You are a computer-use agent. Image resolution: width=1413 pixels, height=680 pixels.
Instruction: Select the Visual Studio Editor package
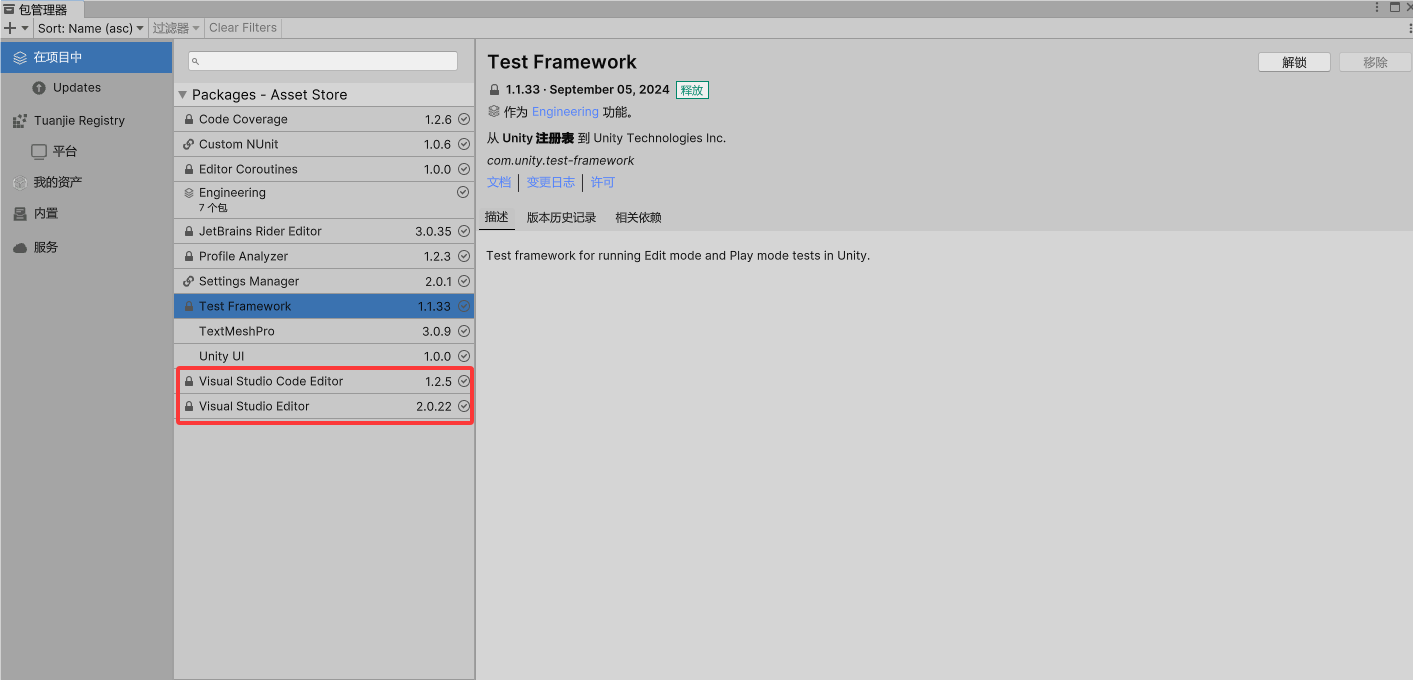click(324, 406)
